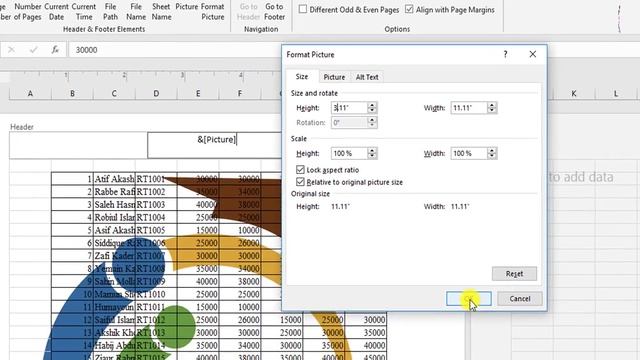Click cell containing Atif Akash
This screenshot has width=640, height=360.
point(114,179)
